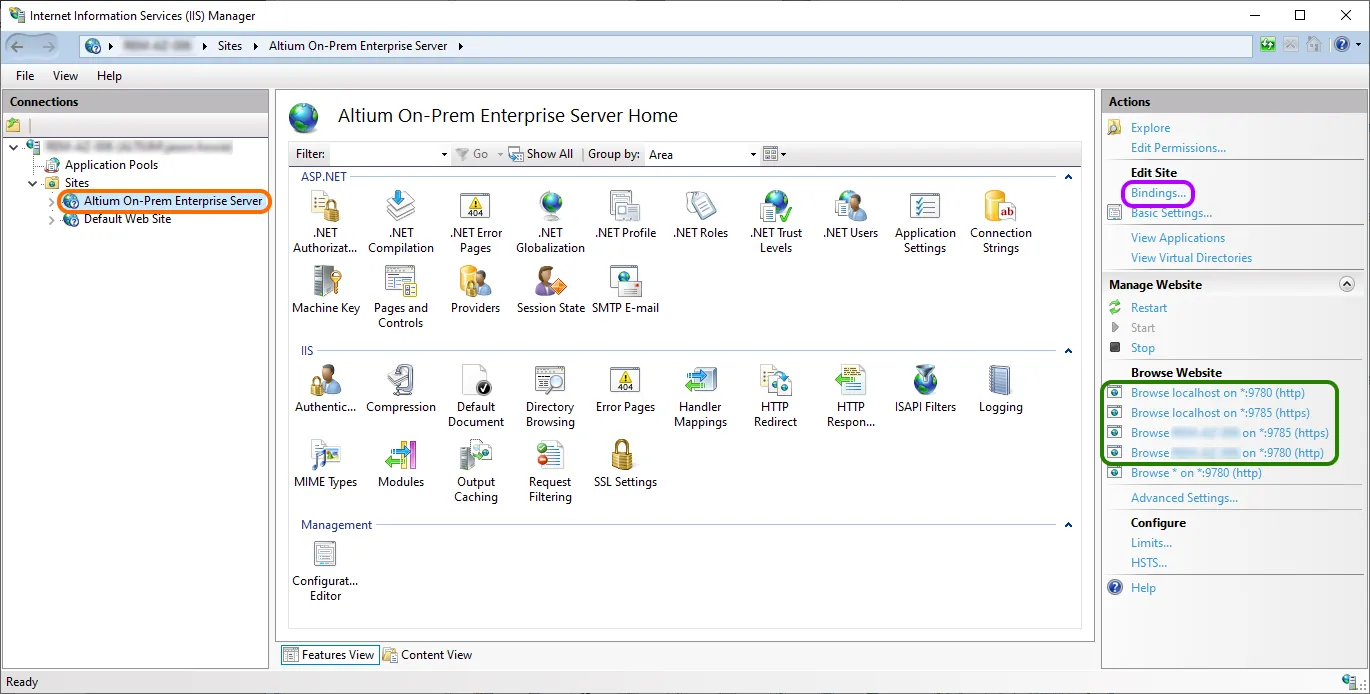The width and height of the screenshot is (1370, 694).
Task: Open the Request Filtering icon
Action: 550,471
